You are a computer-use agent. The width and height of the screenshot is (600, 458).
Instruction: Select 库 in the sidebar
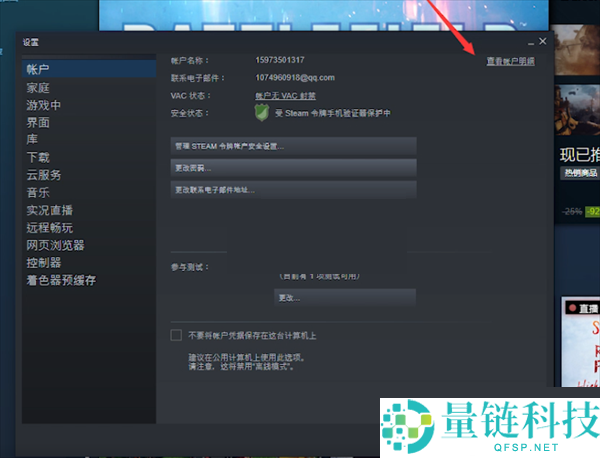[x=32, y=140]
